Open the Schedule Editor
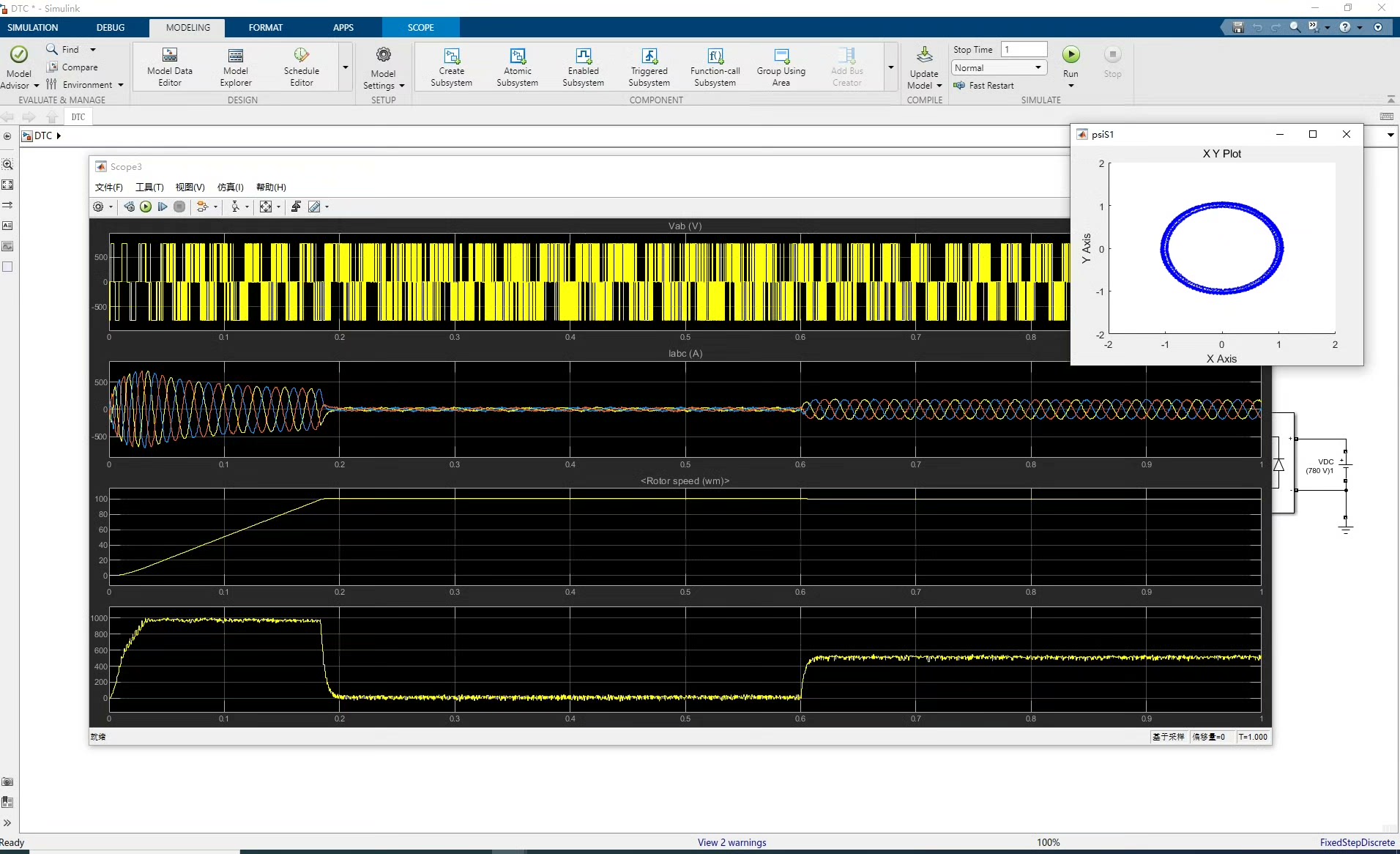The width and height of the screenshot is (1400, 854). coord(302,67)
